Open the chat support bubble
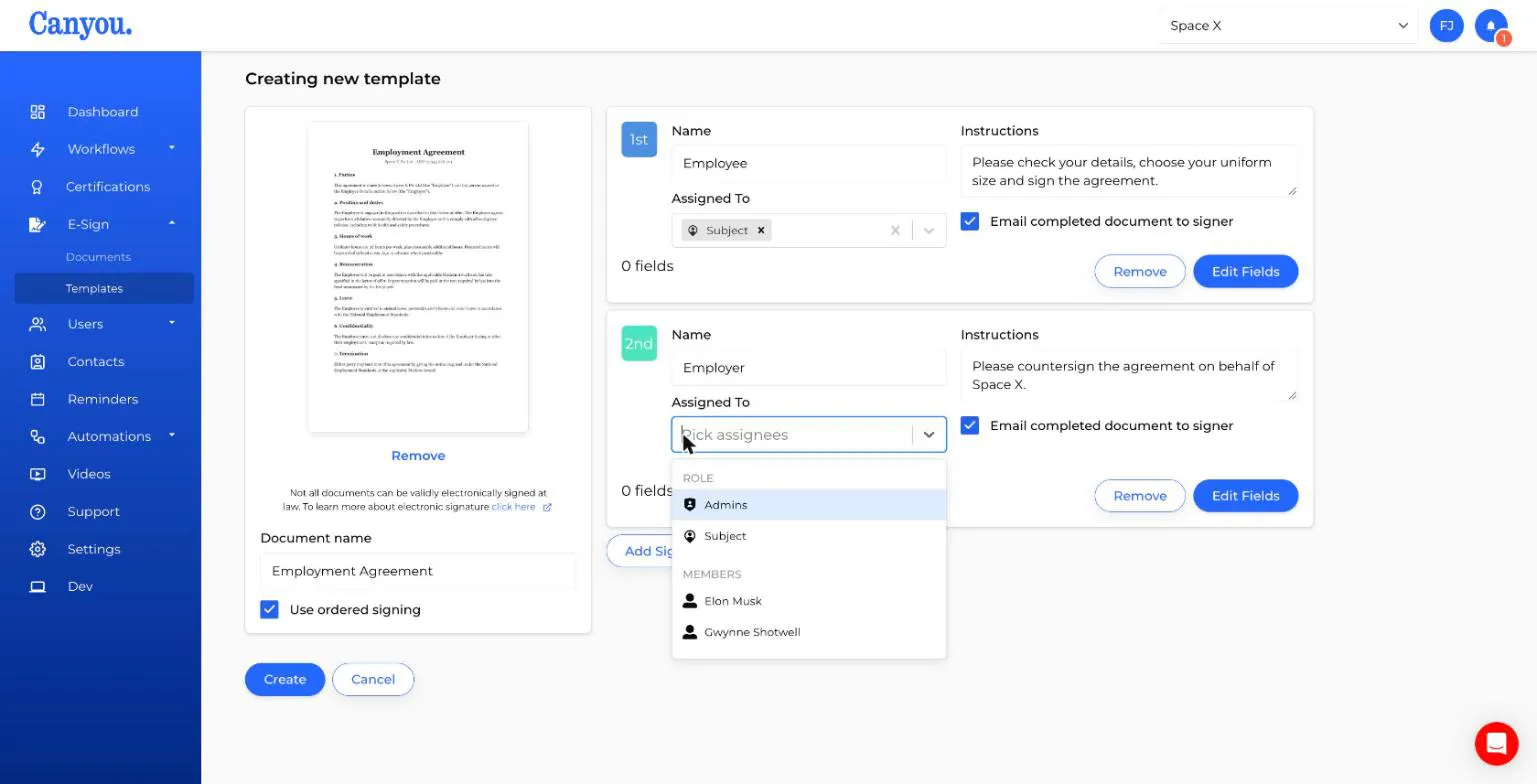 (1496, 743)
